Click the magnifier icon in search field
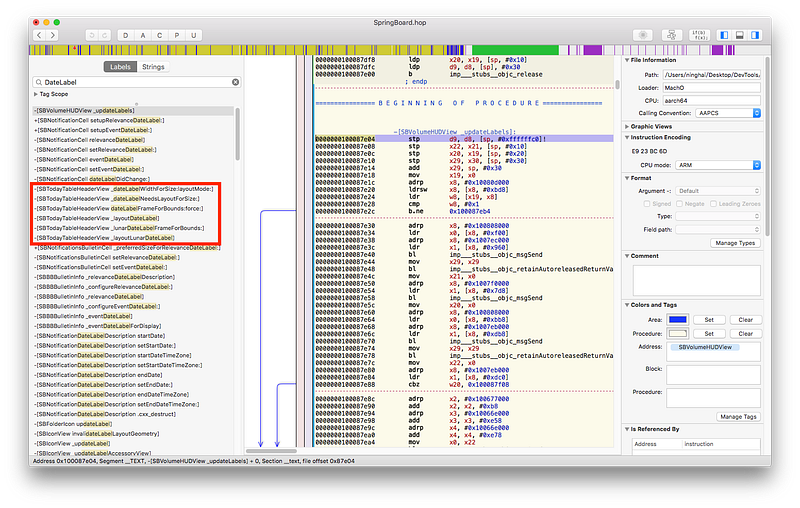The height and width of the screenshot is (508, 800). coord(39,82)
